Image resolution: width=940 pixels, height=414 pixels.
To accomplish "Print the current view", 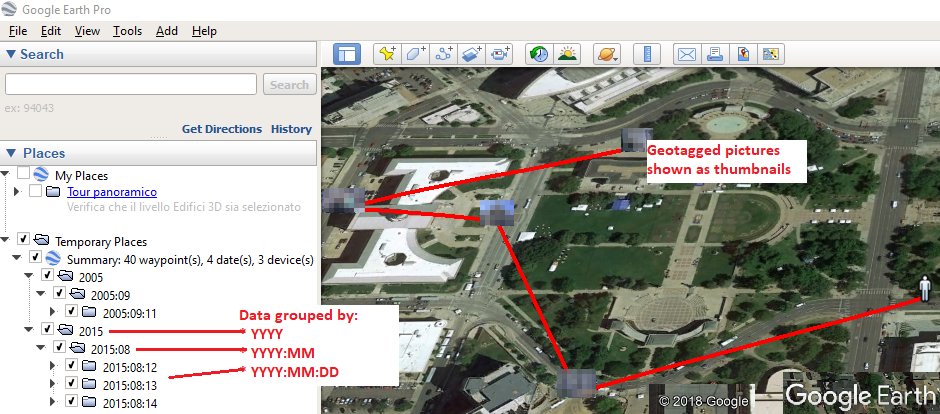I will [715, 54].
